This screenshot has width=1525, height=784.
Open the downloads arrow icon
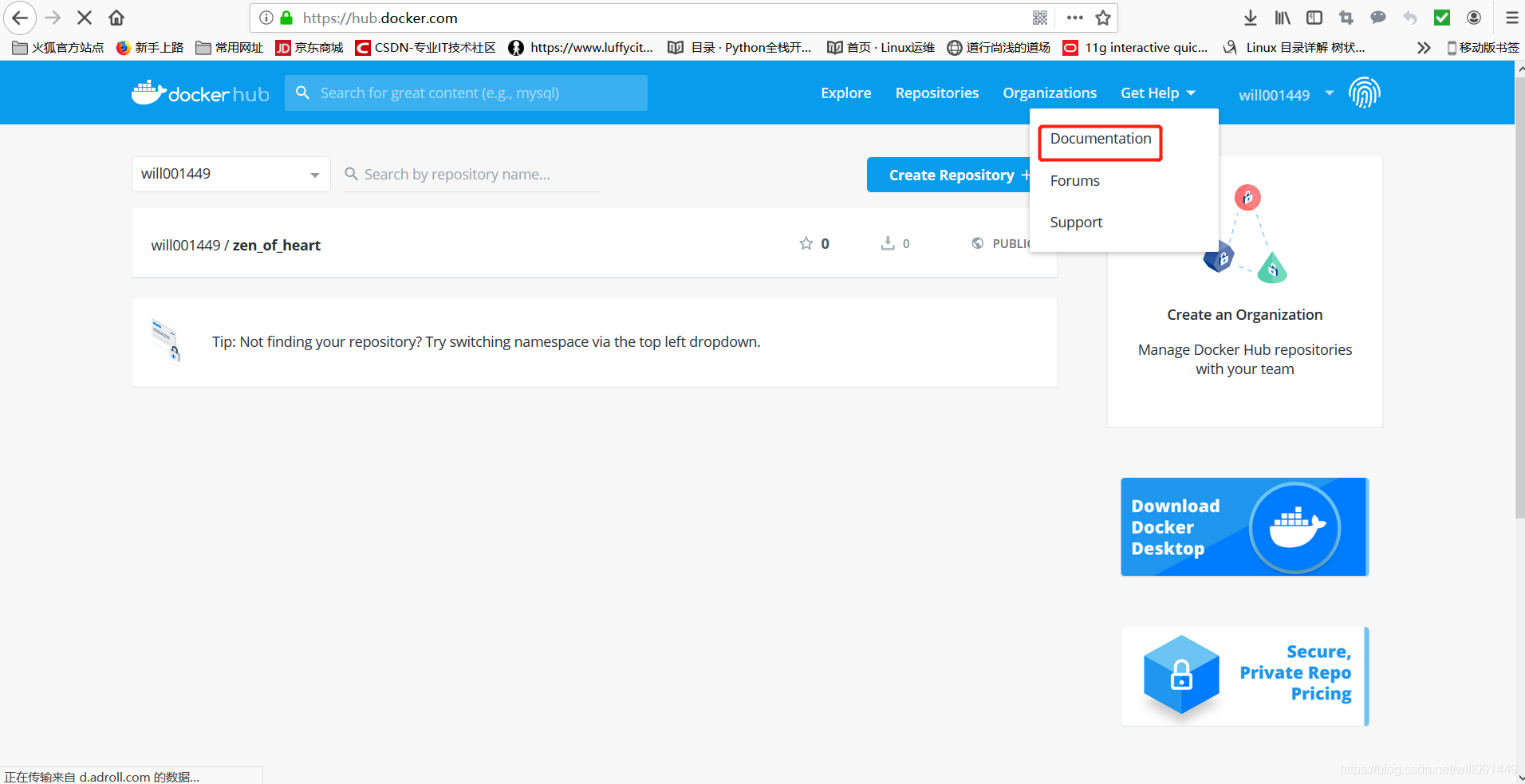pos(1251,18)
